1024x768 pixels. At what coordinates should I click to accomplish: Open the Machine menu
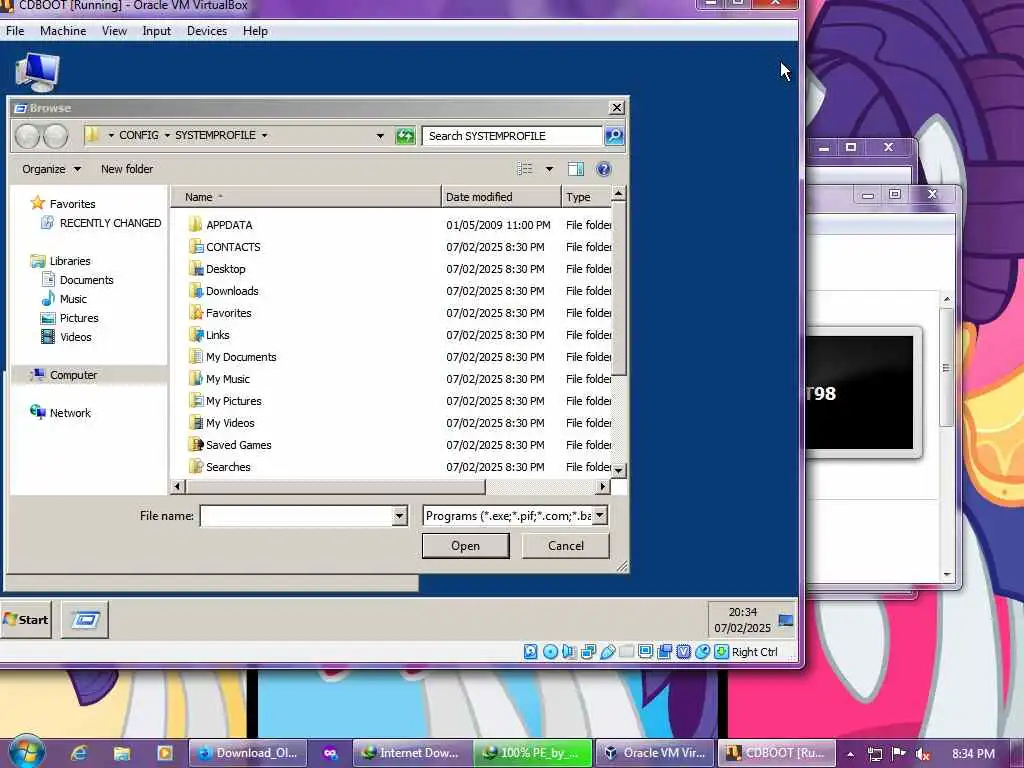point(63,31)
